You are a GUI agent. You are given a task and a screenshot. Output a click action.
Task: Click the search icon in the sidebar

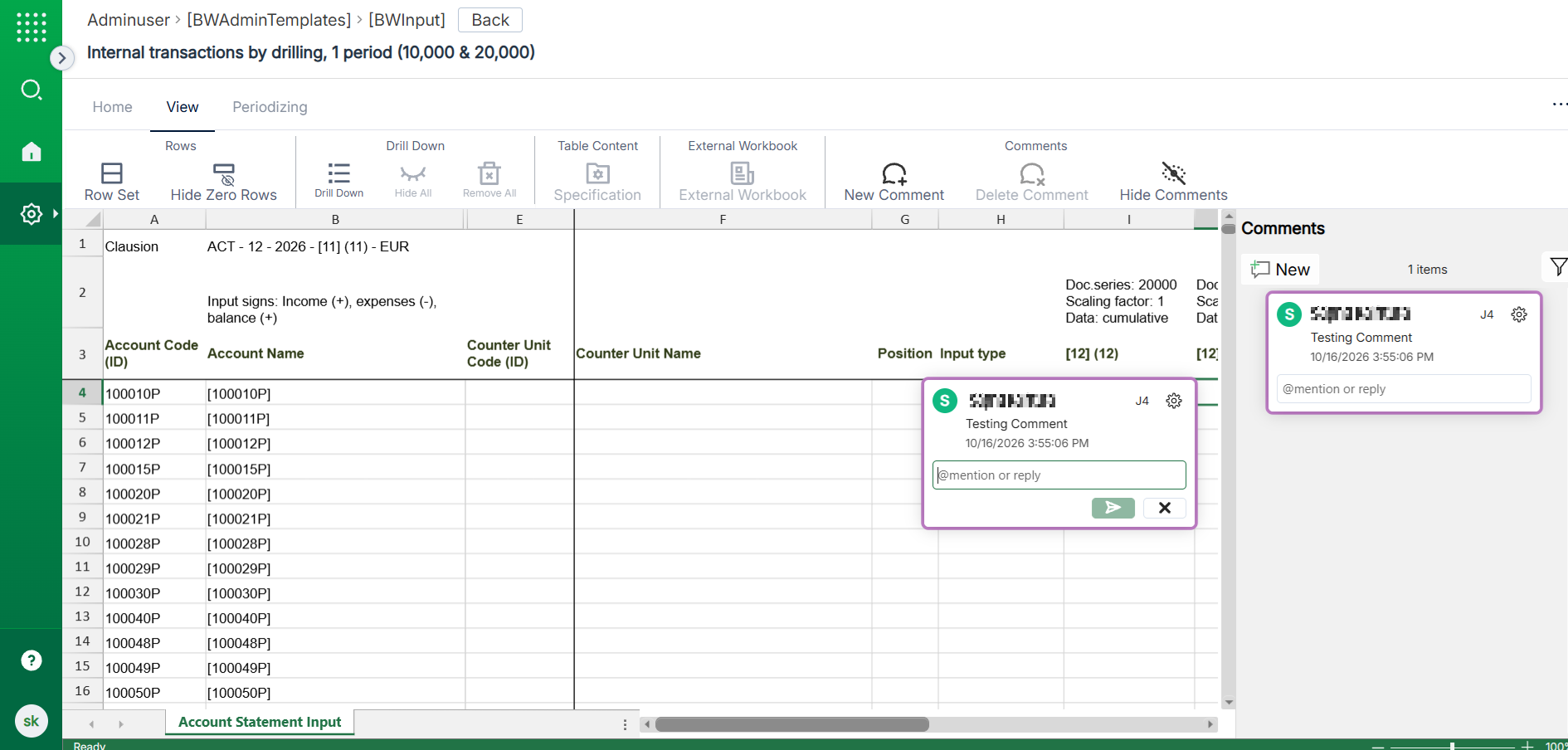pyautogui.click(x=31, y=90)
